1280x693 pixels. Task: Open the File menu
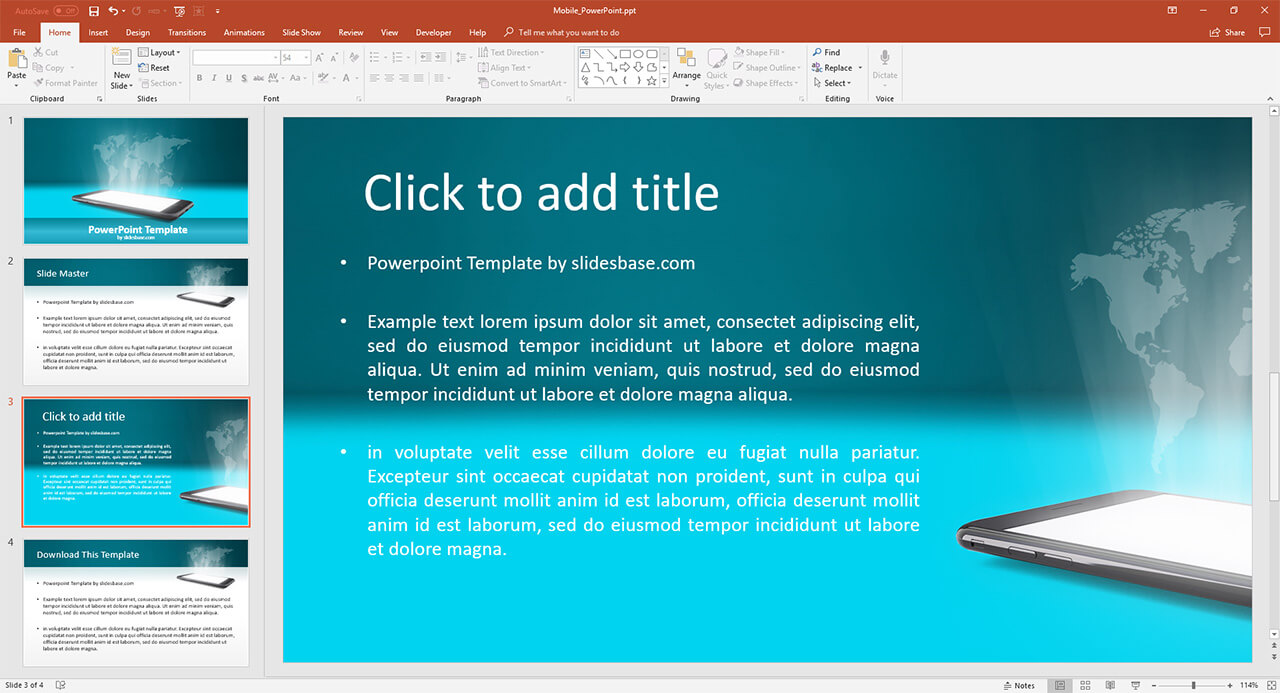[19, 32]
